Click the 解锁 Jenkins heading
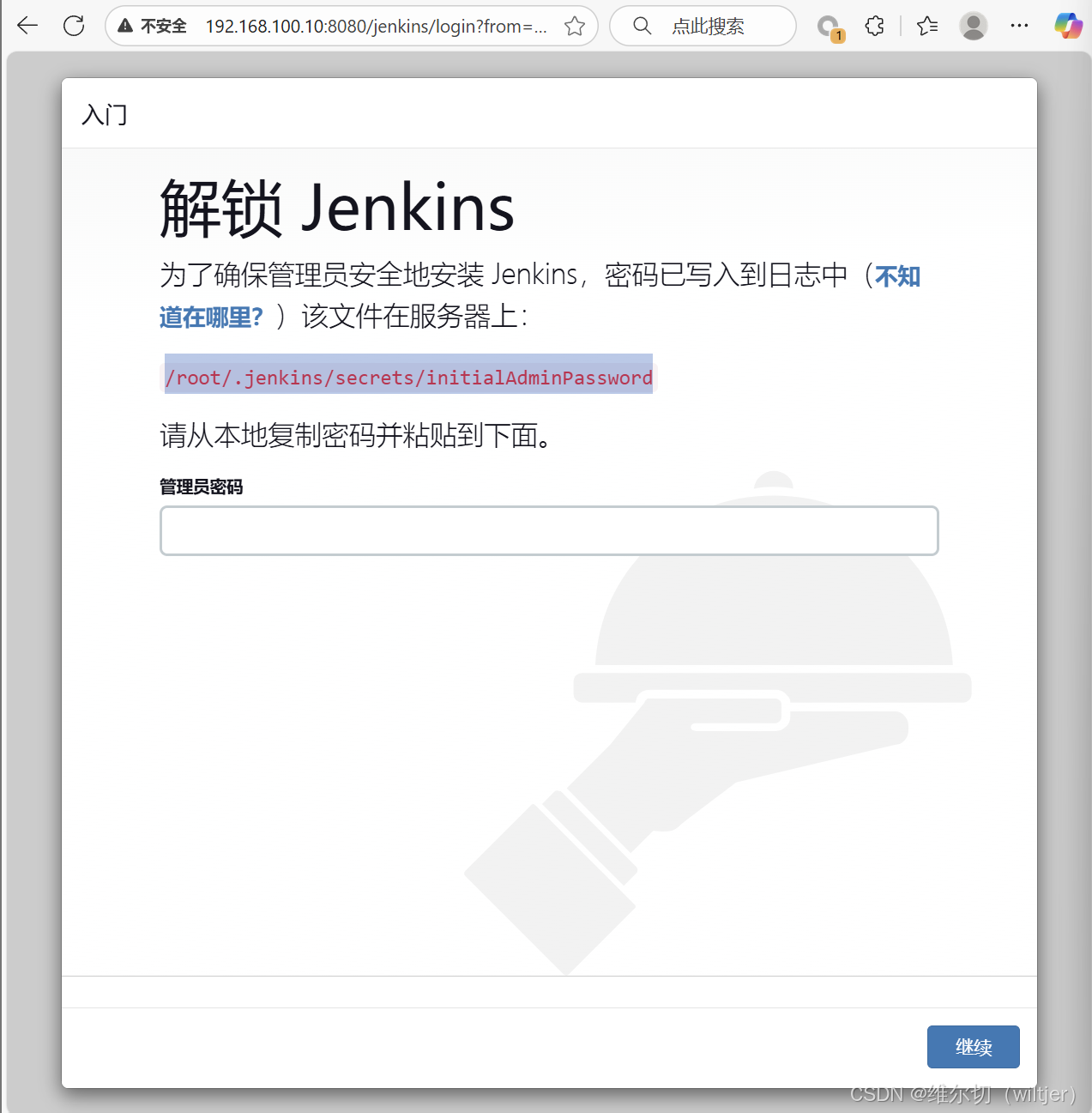 pyautogui.click(x=337, y=209)
